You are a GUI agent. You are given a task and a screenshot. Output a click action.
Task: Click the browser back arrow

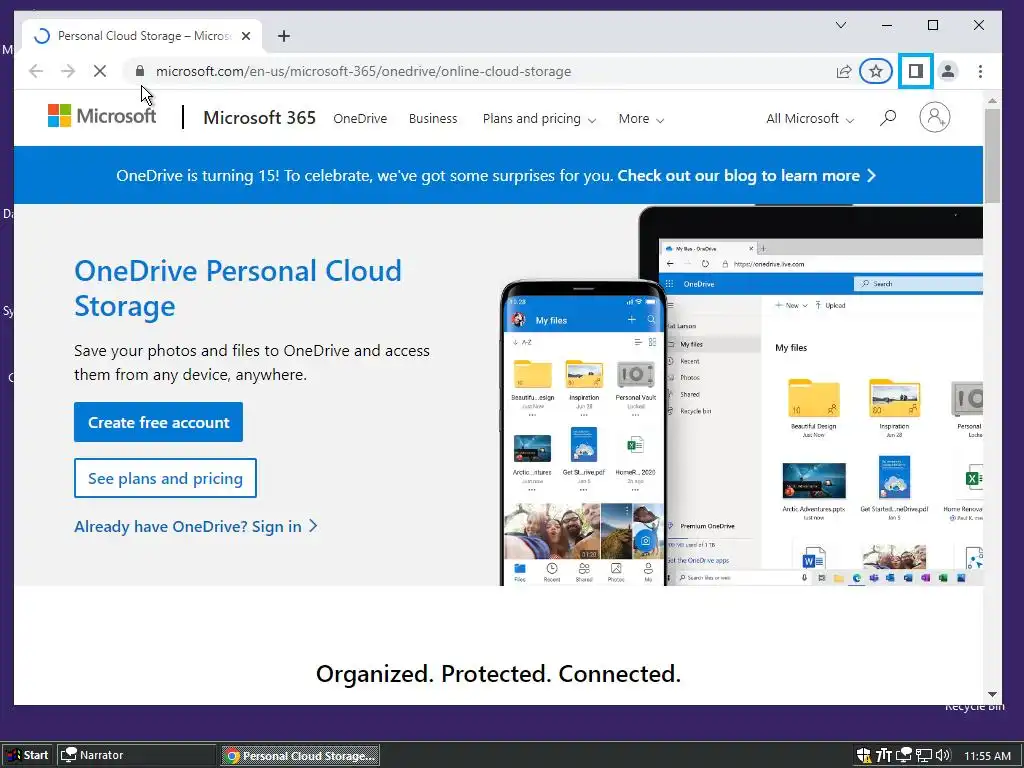36,71
